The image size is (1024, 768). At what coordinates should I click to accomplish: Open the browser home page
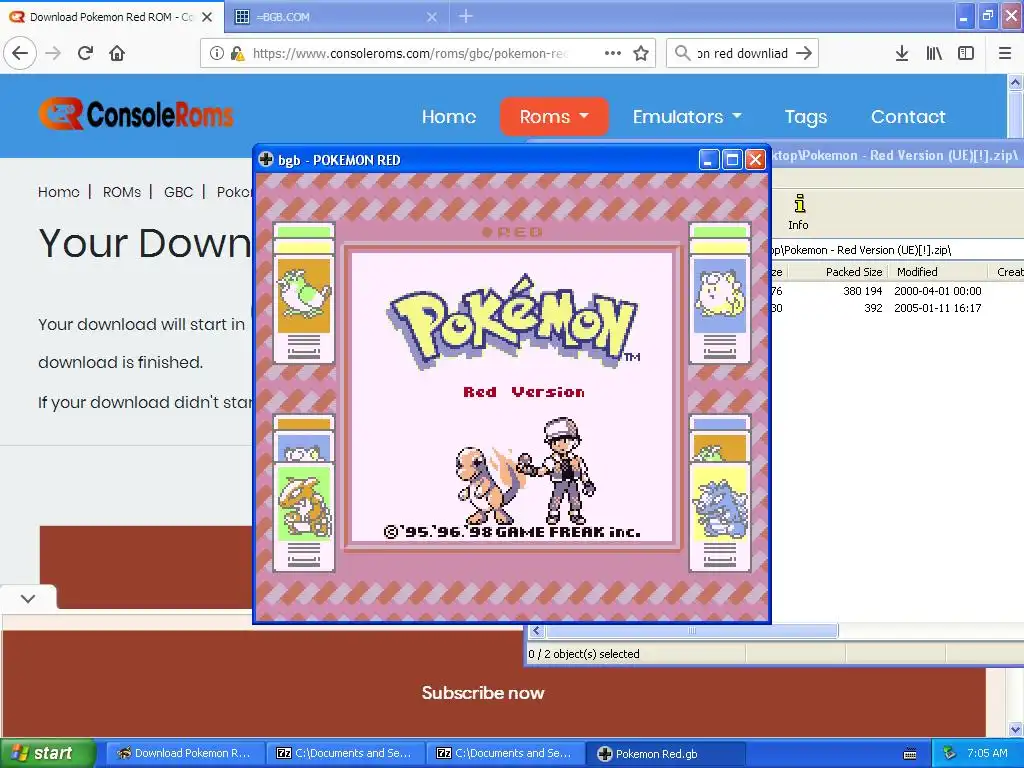(117, 53)
